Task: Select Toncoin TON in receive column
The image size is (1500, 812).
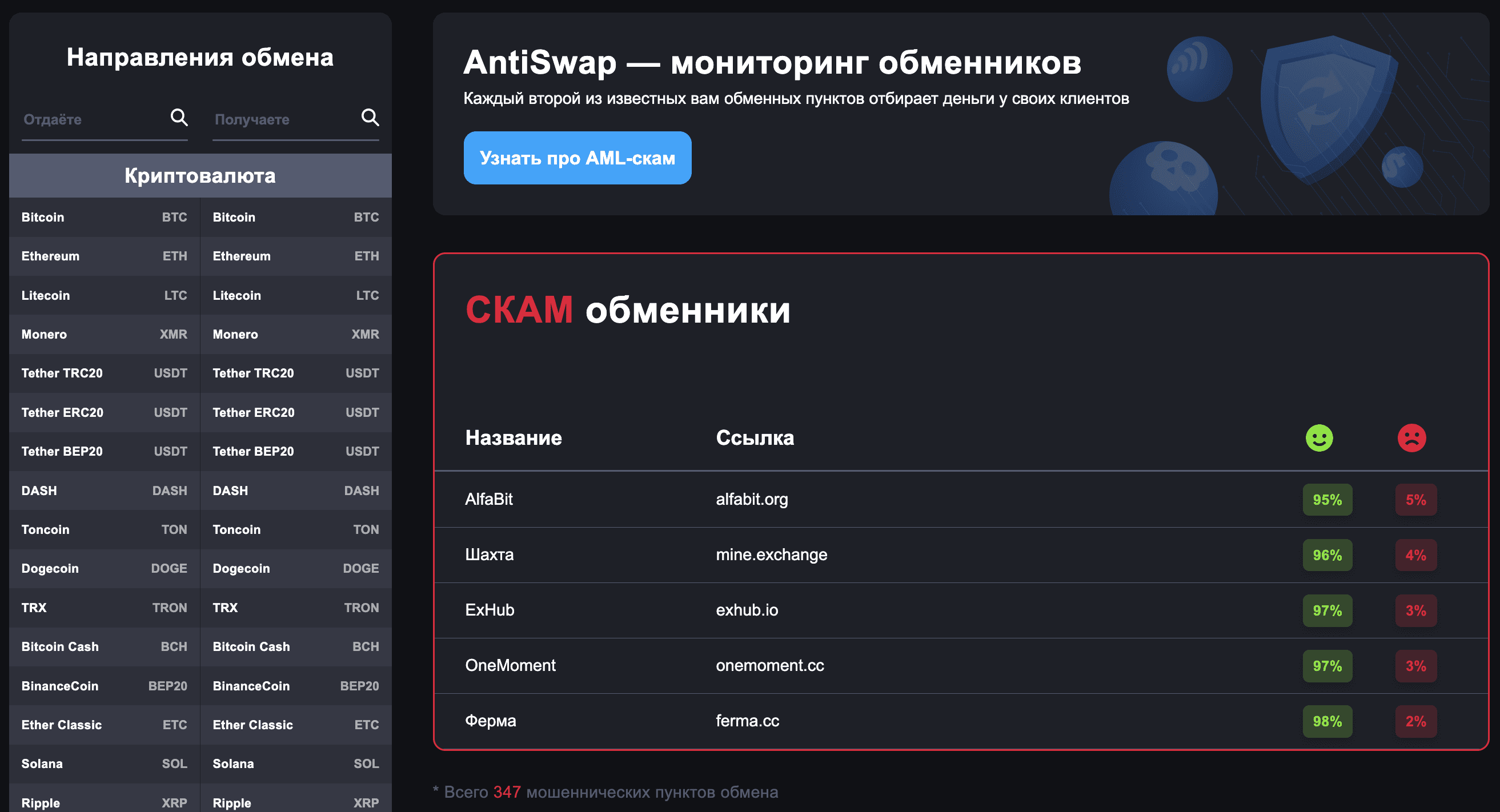Action: (295, 530)
